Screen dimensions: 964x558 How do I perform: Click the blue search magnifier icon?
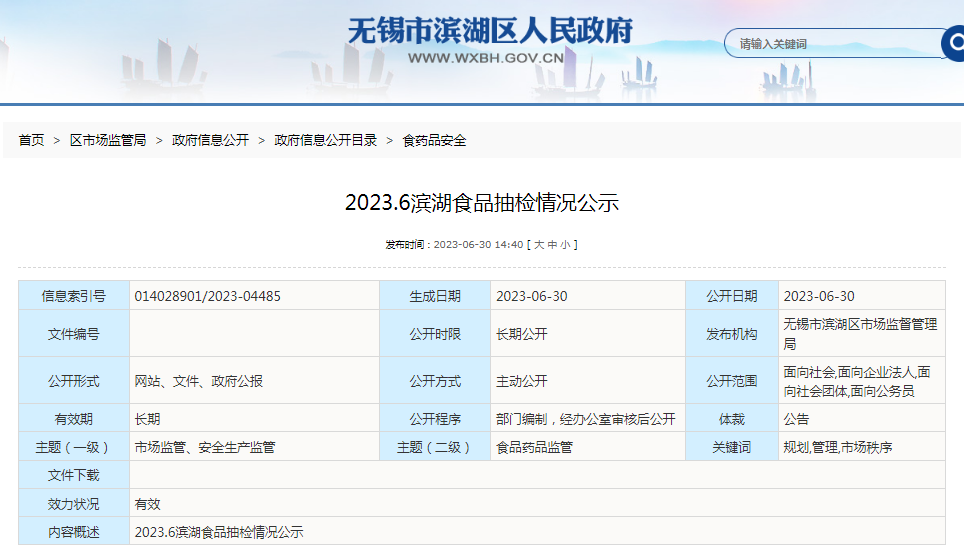pos(954,43)
